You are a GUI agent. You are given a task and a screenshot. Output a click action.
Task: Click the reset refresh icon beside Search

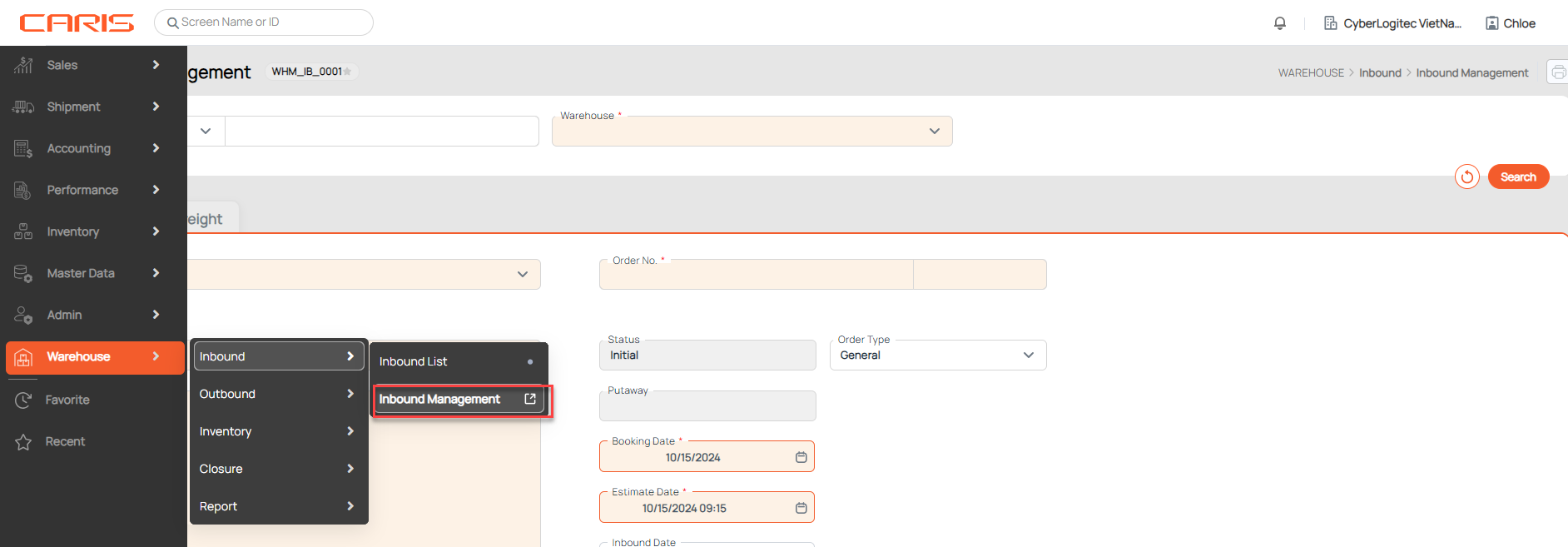(x=1466, y=177)
